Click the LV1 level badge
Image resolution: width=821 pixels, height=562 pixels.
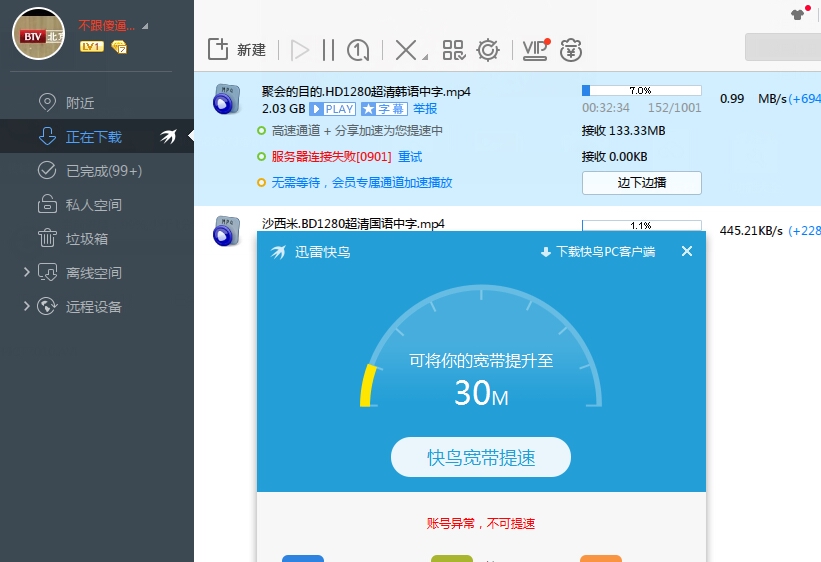click(x=92, y=47)
